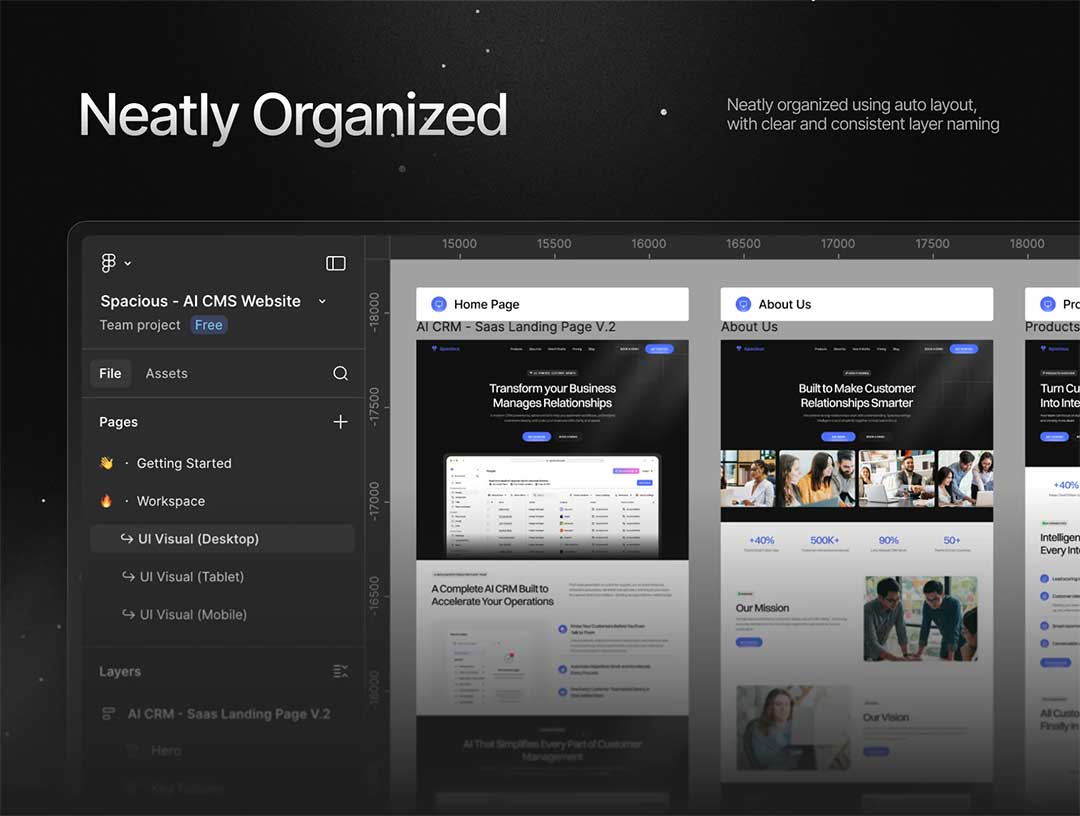This screenshot has height=816, width=1080.
Task: Switch to UI Visual (Tablet) page
Action: [x=191, y=577]
